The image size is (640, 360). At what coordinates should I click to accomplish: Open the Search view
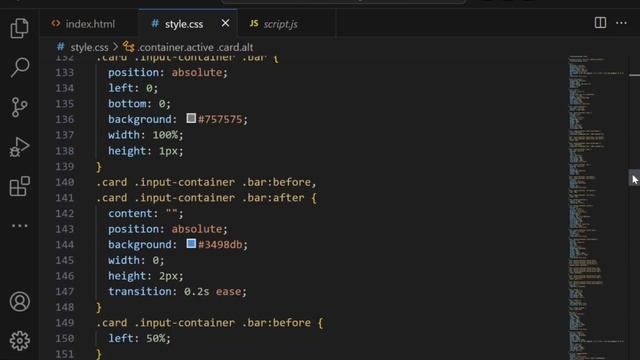pos(19,67)
